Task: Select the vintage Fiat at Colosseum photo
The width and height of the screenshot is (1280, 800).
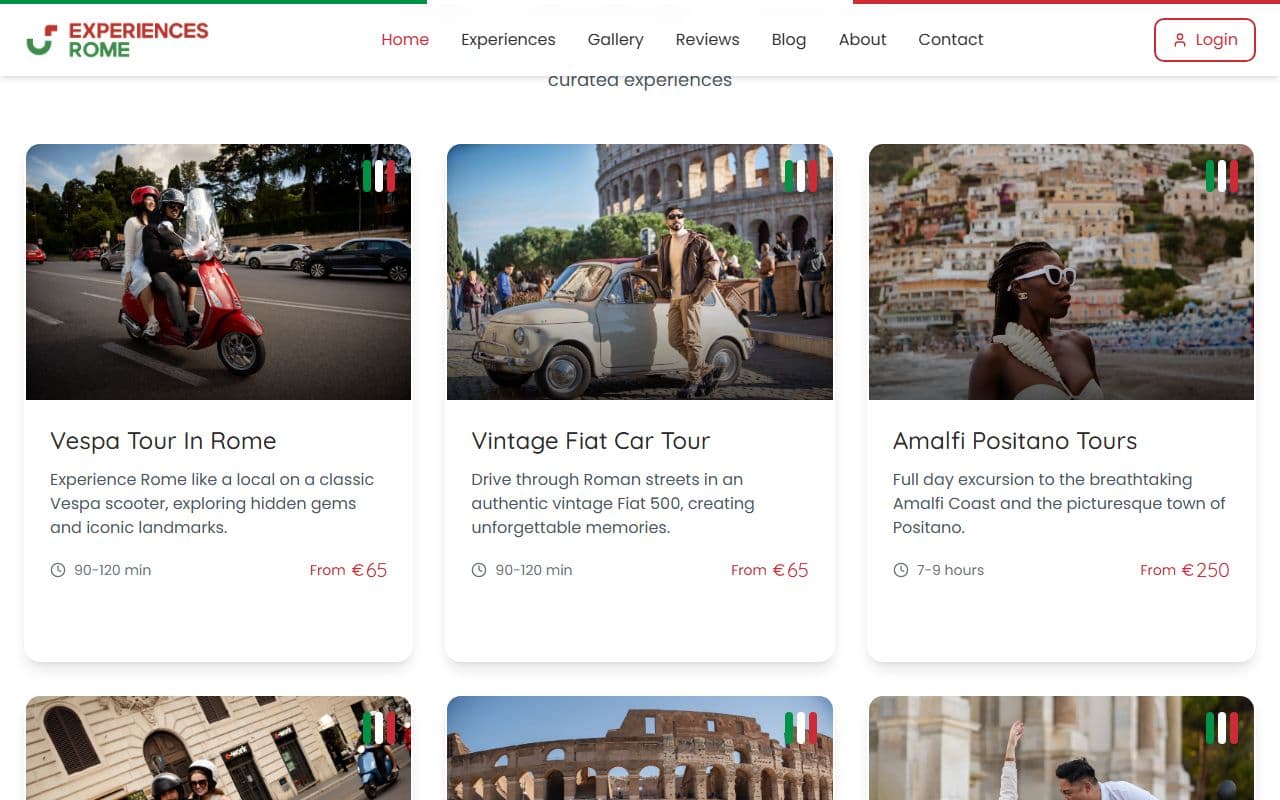Action: (640, 272)
